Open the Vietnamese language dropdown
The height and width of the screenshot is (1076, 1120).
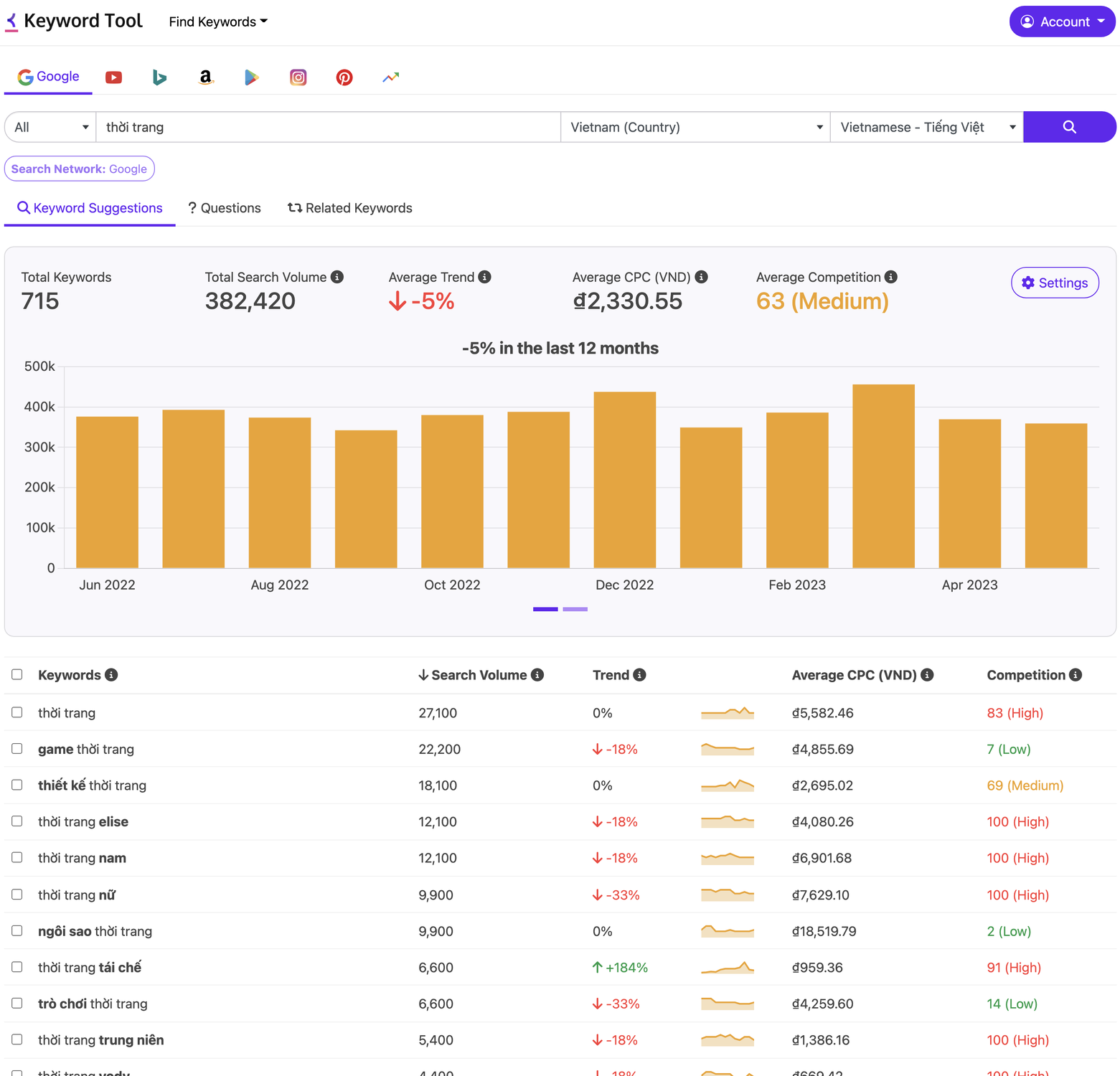927,127
